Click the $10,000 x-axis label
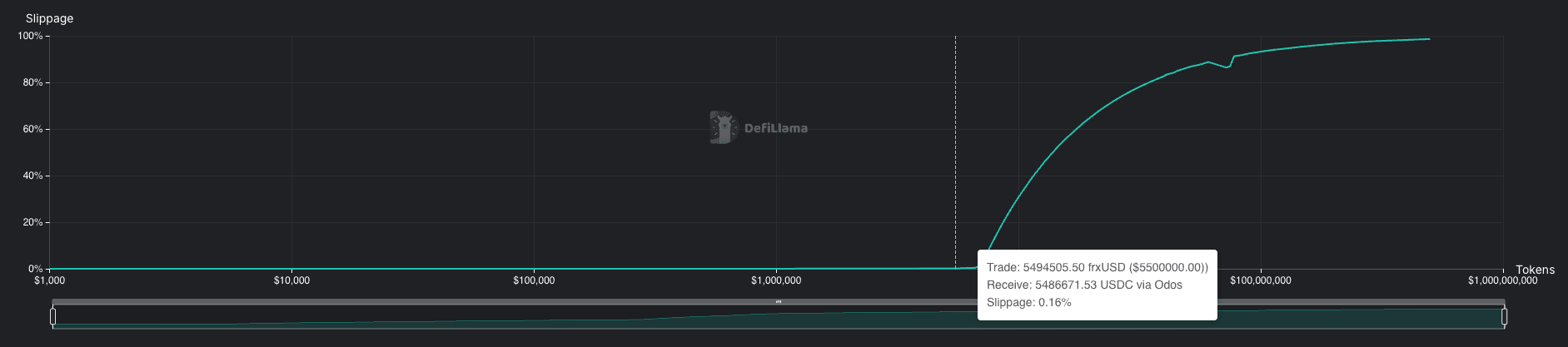The image size is (1568, 347). click(x=291, y=280)
